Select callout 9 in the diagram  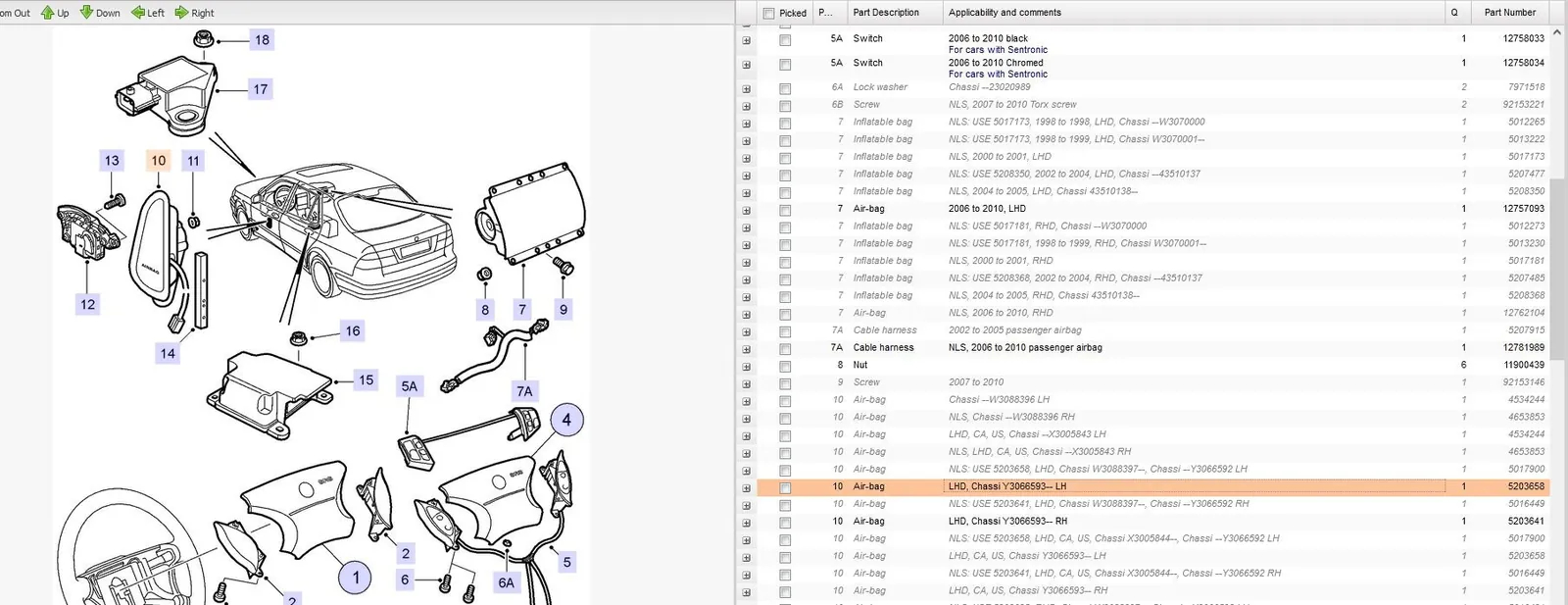pyautogui.click(x=563, y=310)
